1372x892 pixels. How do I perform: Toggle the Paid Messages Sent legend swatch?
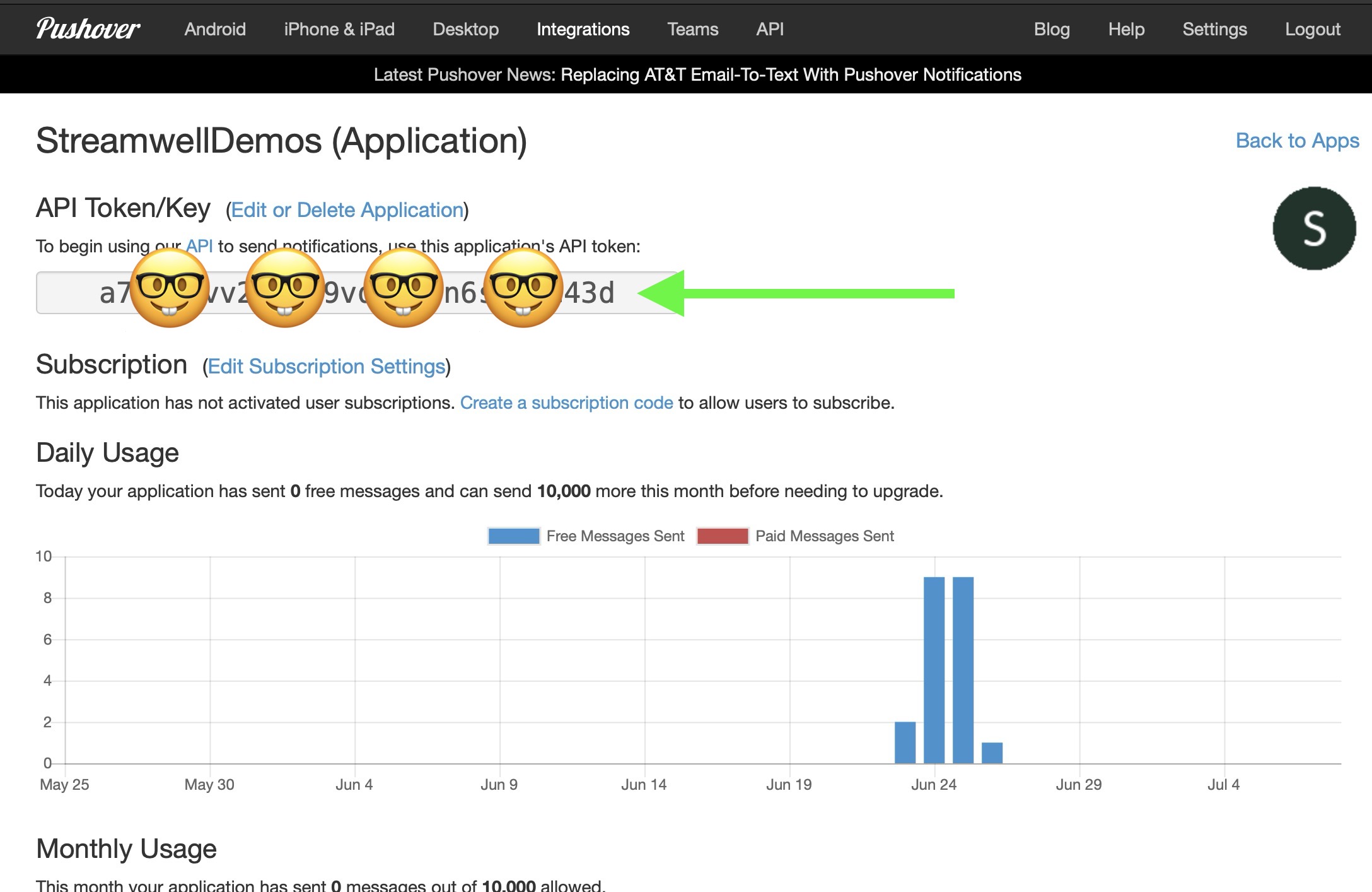(723, 536)
